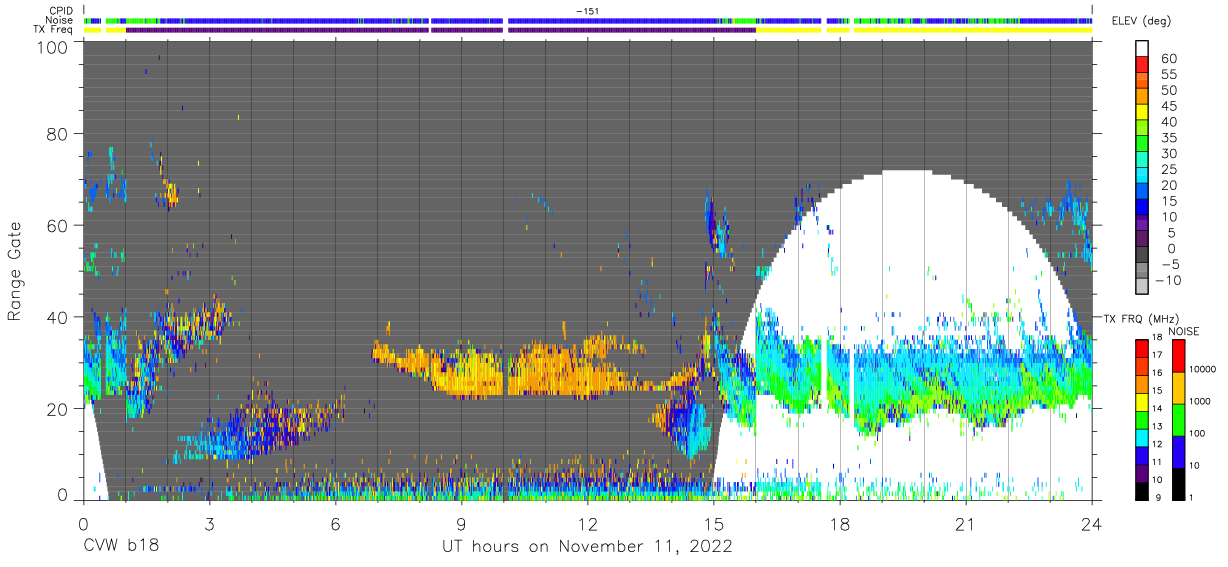The image size is (1228, 567).
Task: Click the 30 label on ELEV colorbar
Action: pyautogui.click(x=1168, y=153)
